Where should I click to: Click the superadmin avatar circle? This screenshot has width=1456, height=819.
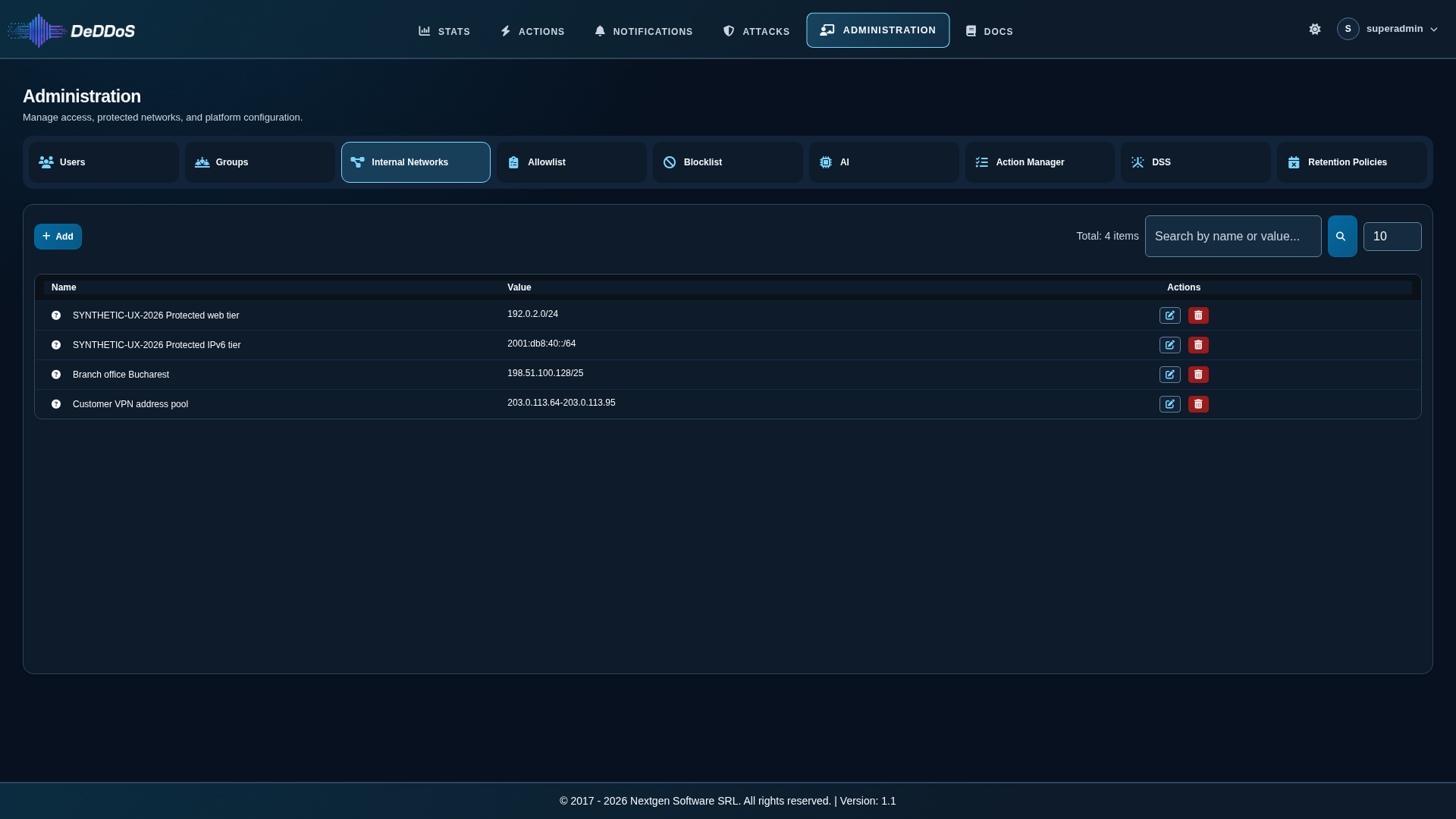(1348, 29)
